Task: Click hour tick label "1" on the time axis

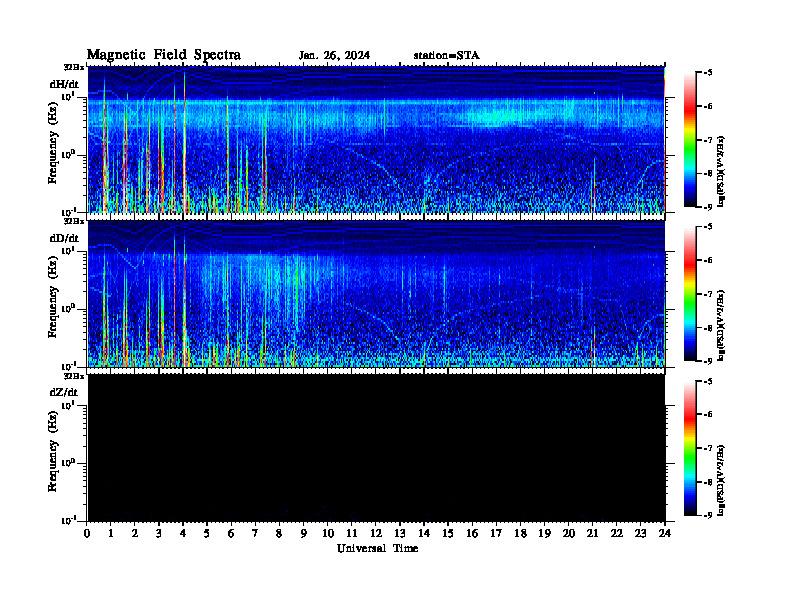Action: [x=111, y=534]
